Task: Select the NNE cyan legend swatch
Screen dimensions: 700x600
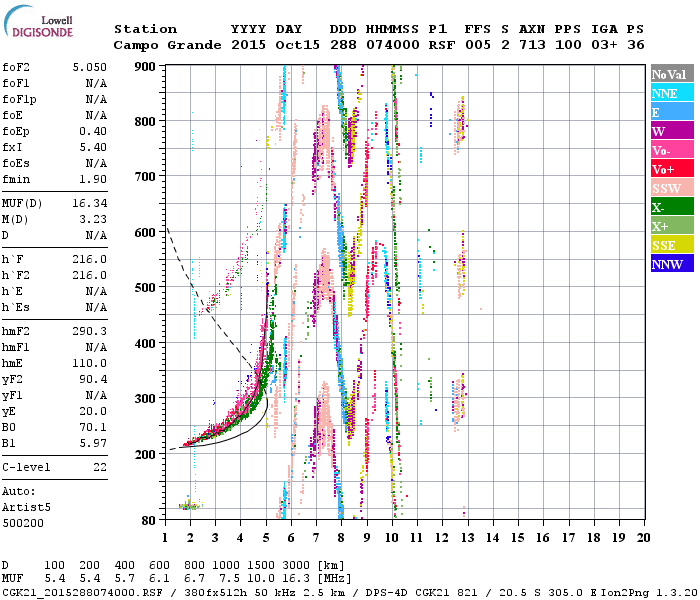Action: [x=672, y=93]
